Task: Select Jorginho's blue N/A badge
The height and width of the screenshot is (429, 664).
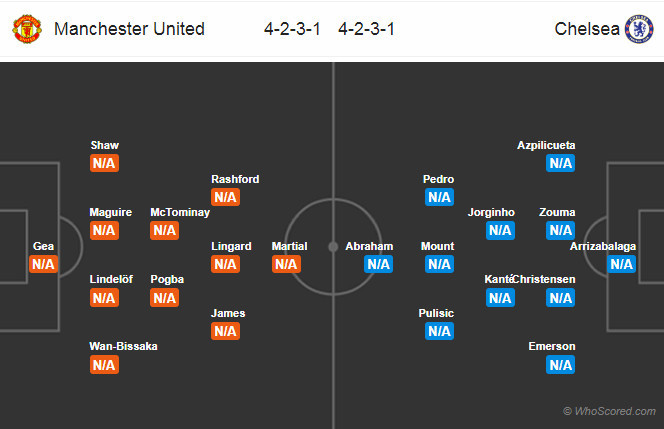Action: pyautogui.click(x=500, y=230)
